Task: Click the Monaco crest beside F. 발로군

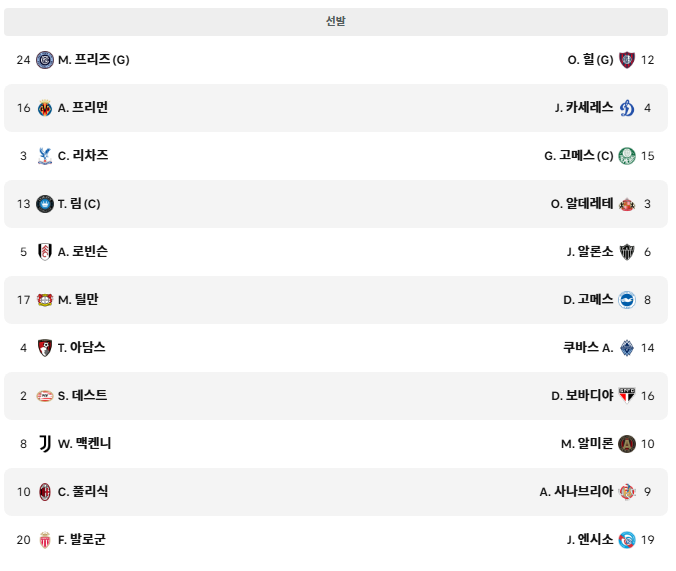Action: click(45, 540)
